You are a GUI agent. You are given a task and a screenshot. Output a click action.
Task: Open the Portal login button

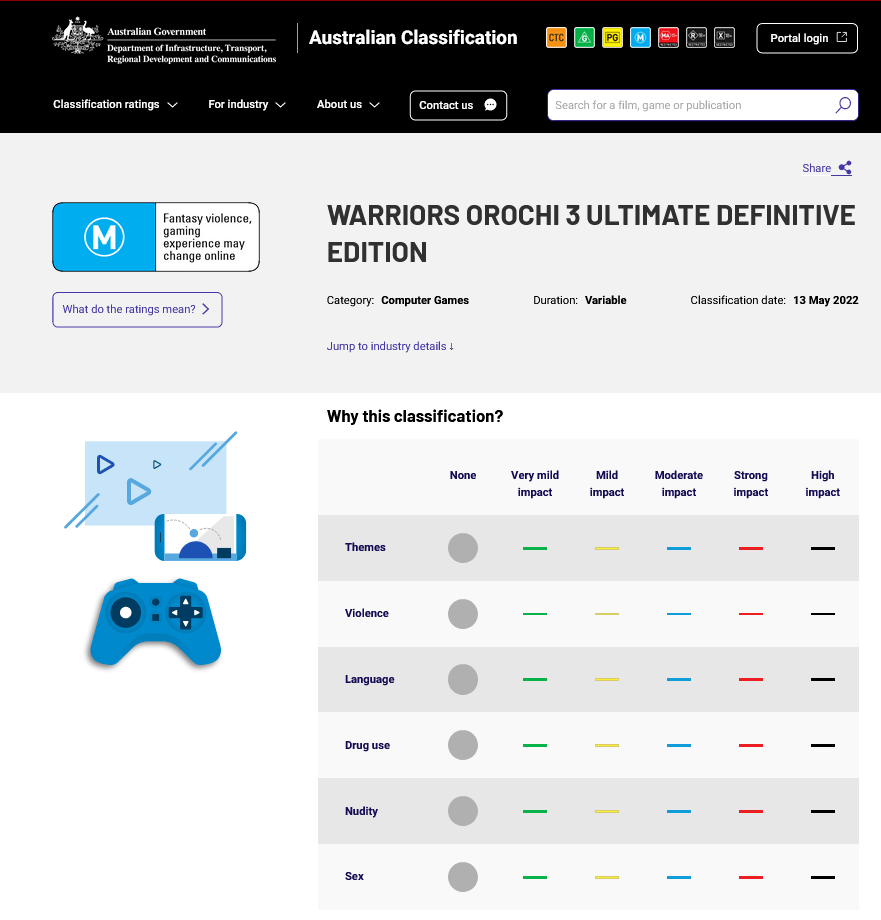807,38
